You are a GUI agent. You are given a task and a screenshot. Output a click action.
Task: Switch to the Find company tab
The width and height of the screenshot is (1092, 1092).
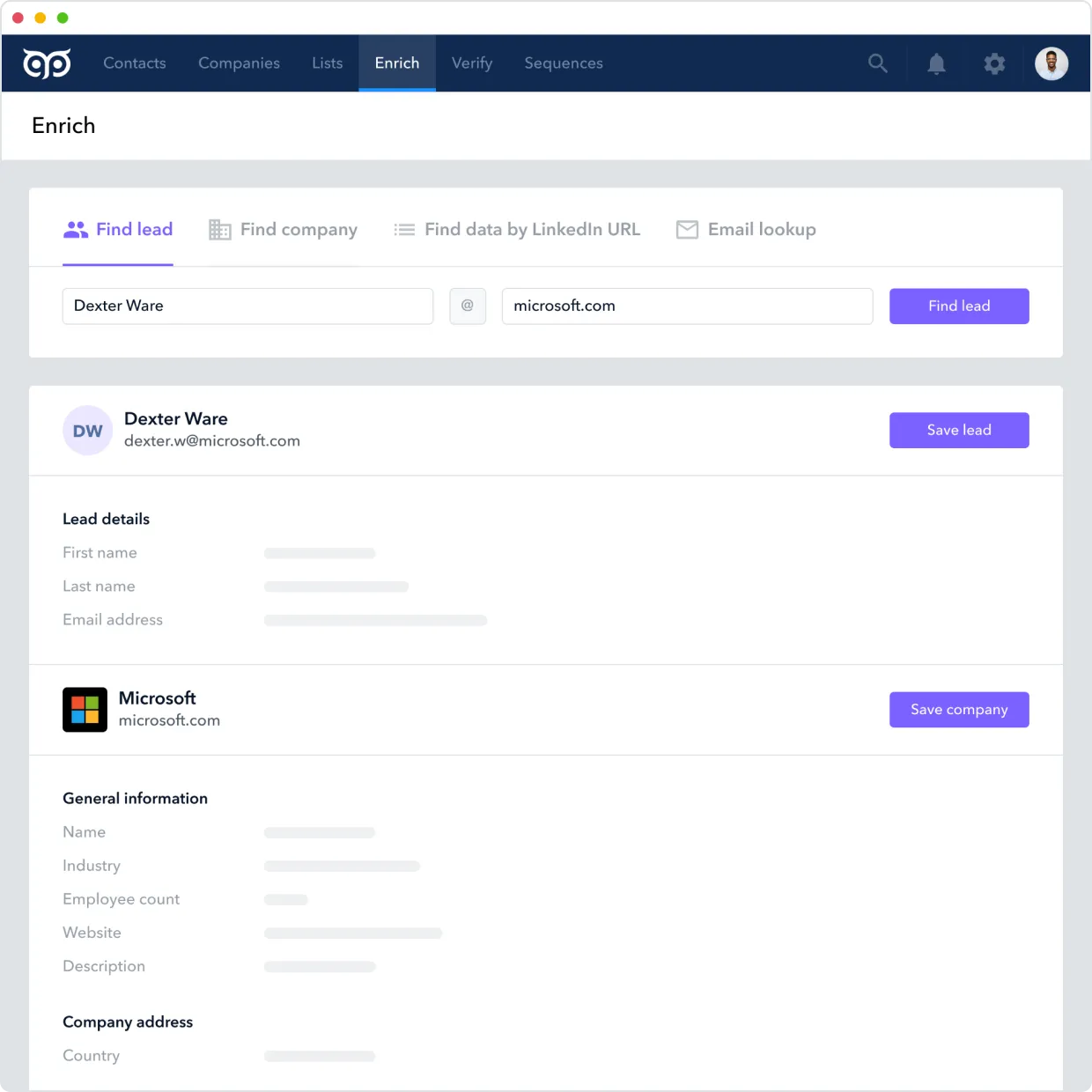pos(283,230)
